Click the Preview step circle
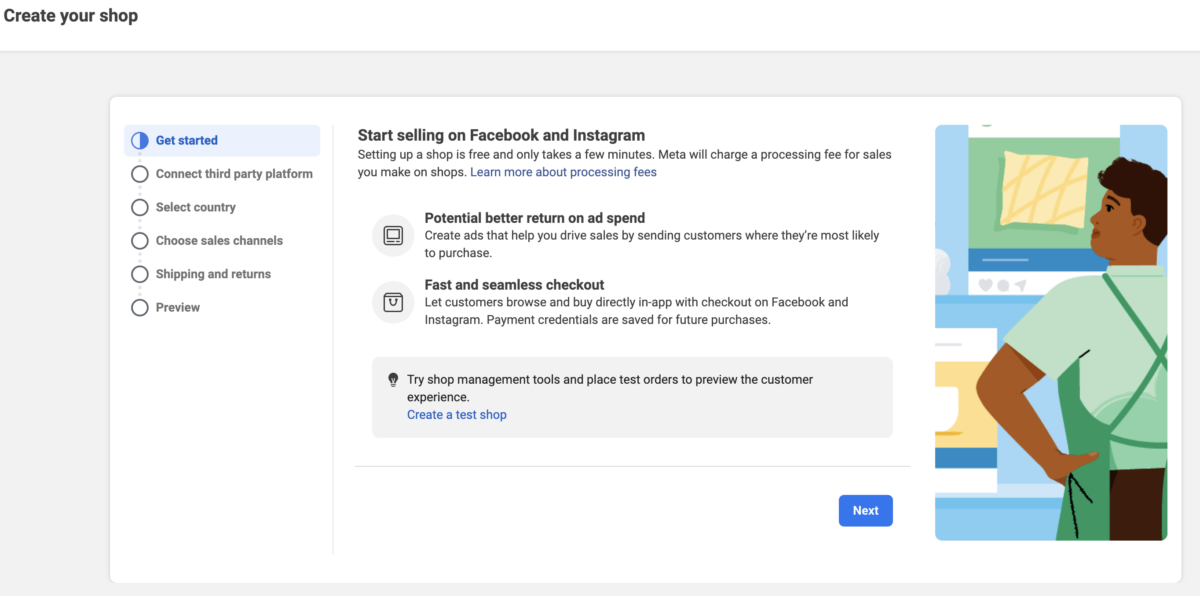 tap(140, 308)
